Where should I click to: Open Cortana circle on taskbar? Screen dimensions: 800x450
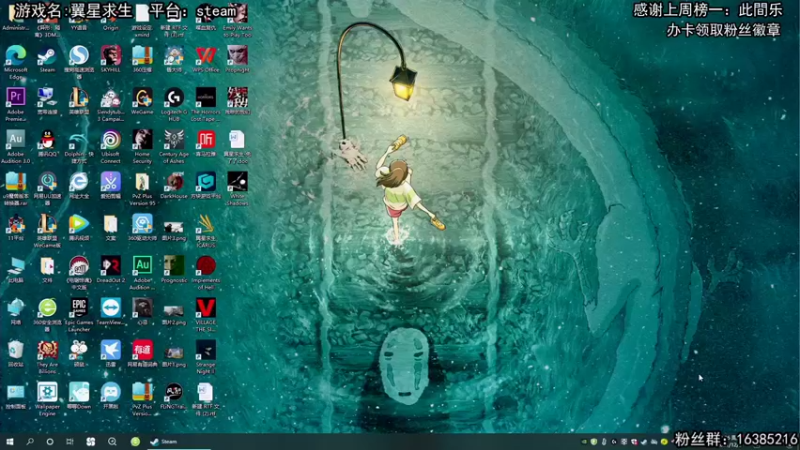50,442
